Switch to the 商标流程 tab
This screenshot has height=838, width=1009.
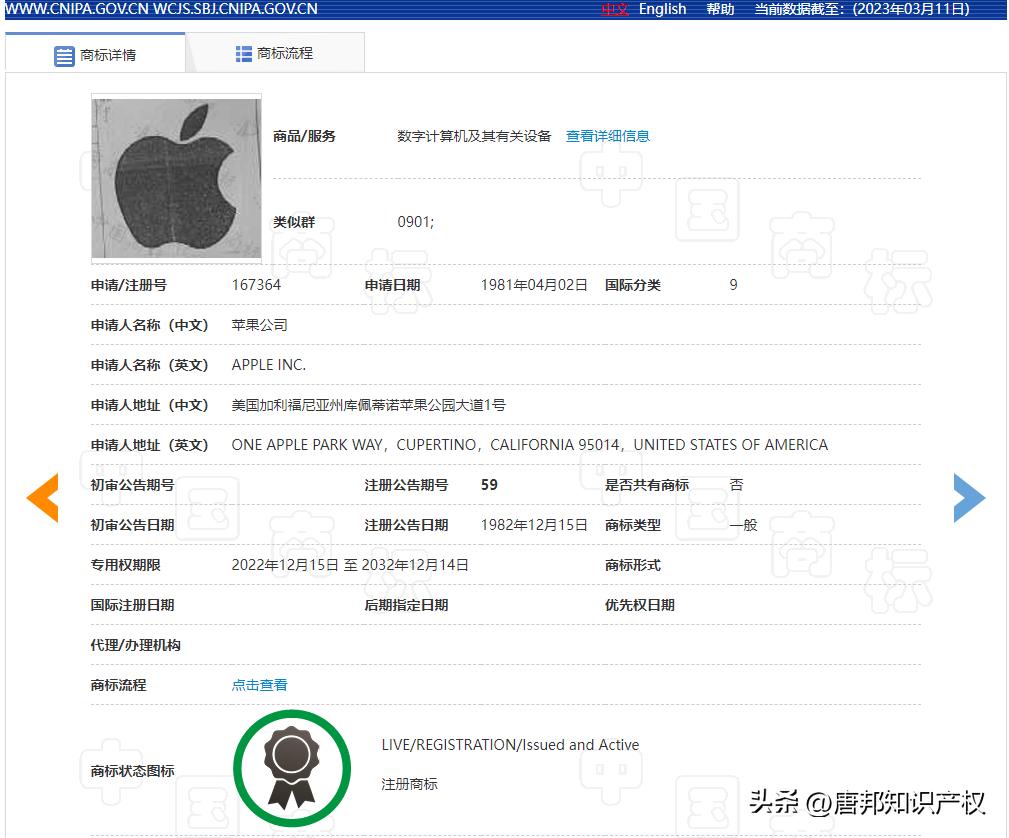coord(285,52)
